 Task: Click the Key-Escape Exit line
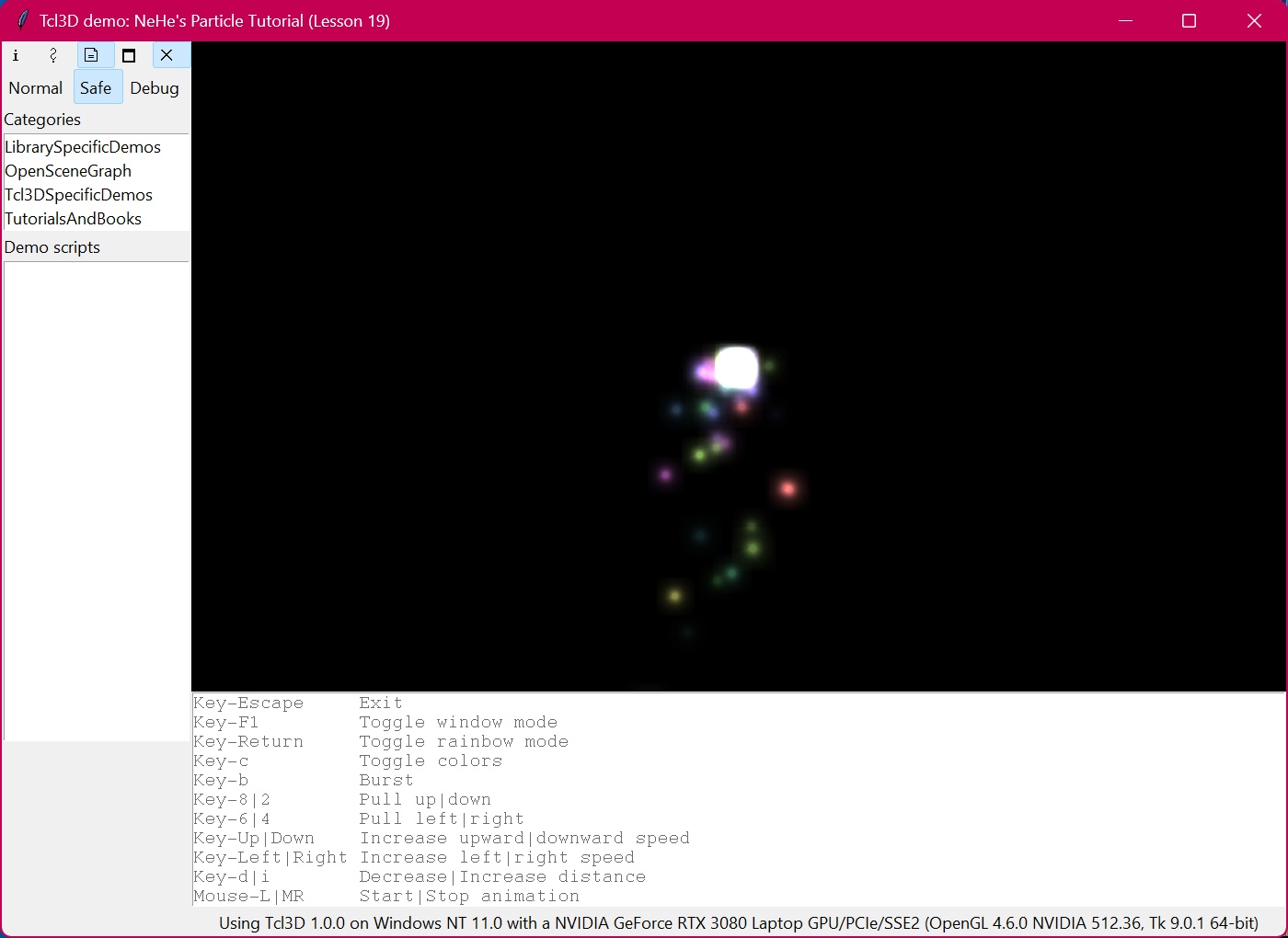coord(298,703)
